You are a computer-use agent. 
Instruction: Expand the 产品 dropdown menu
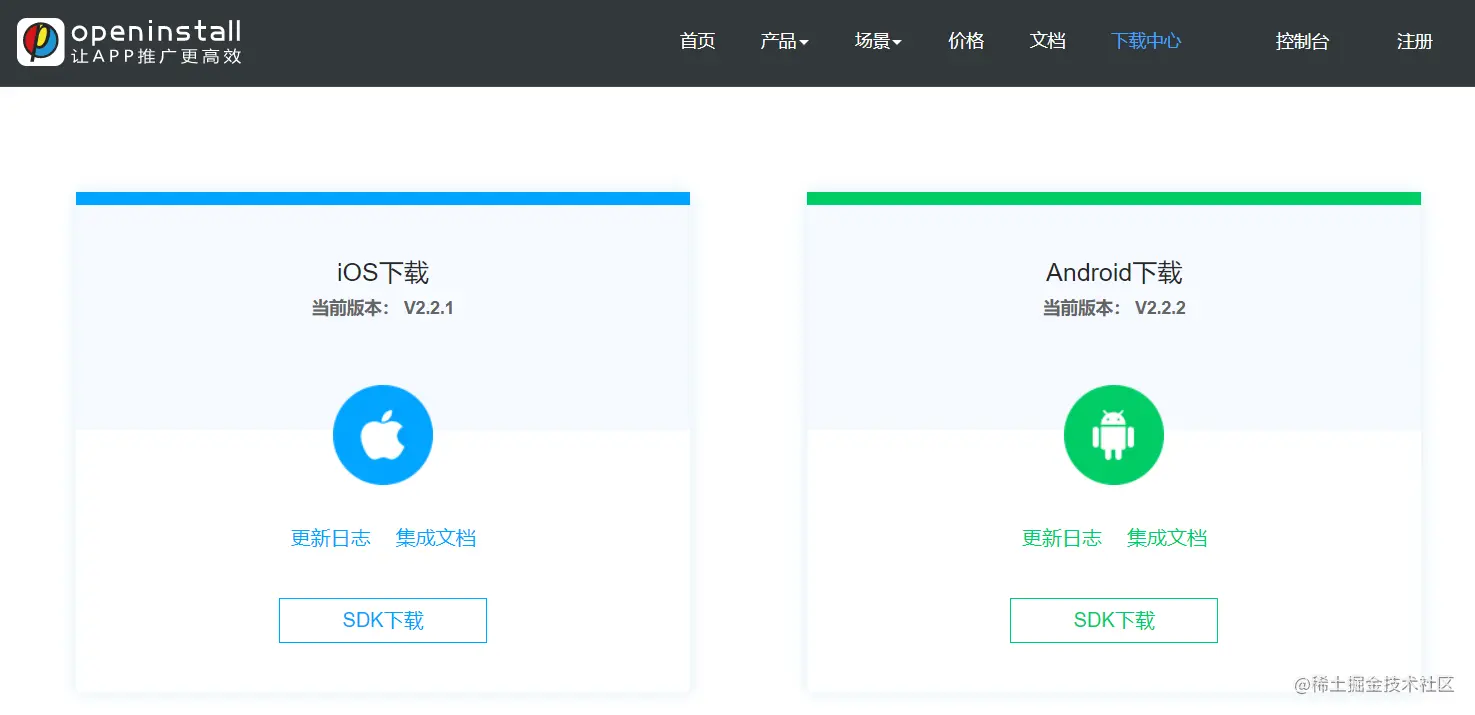[x=784, y=41]
